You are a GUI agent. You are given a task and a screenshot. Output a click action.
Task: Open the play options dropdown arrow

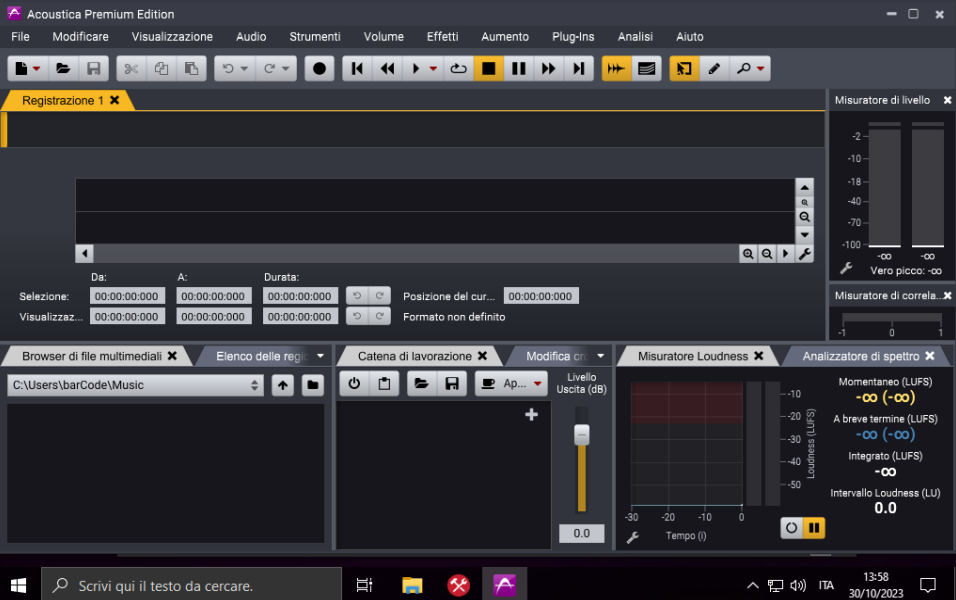click(433, 69)
